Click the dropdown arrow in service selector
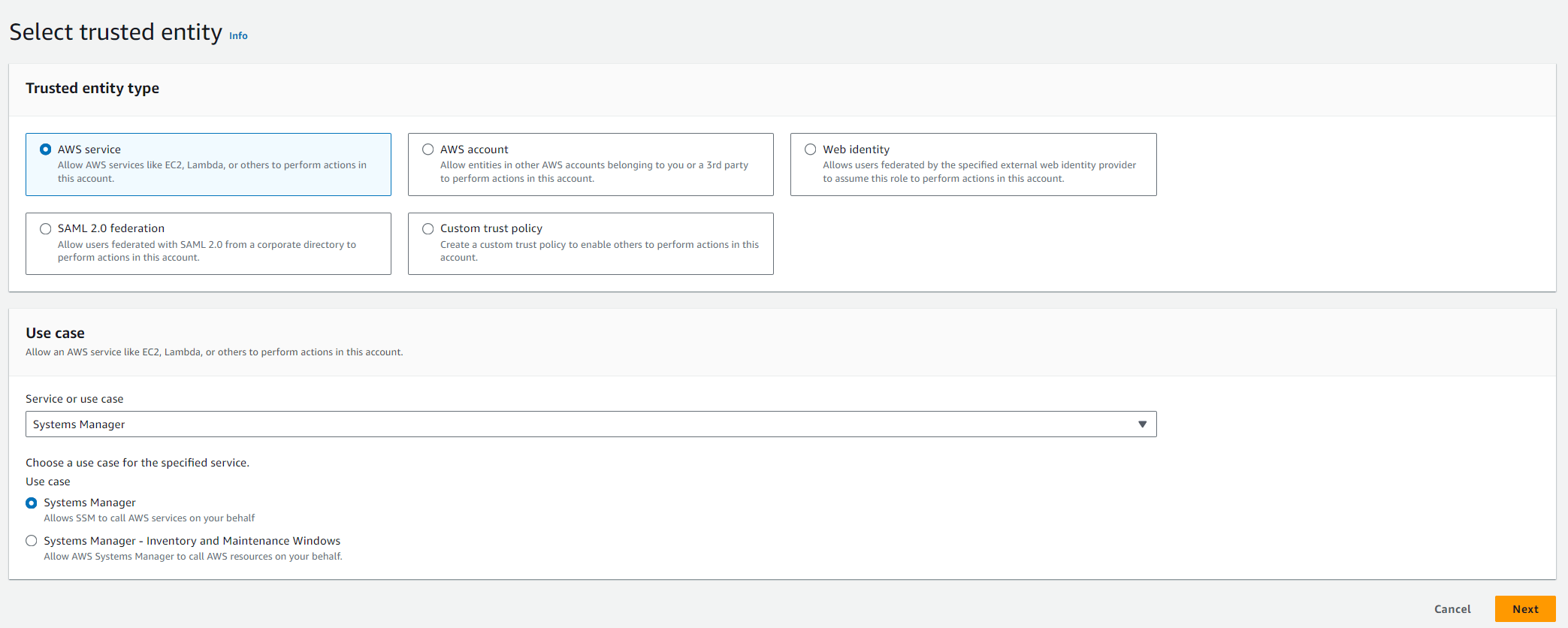The width and height of the screenshot is (1568, 628). coord(1142,424)
